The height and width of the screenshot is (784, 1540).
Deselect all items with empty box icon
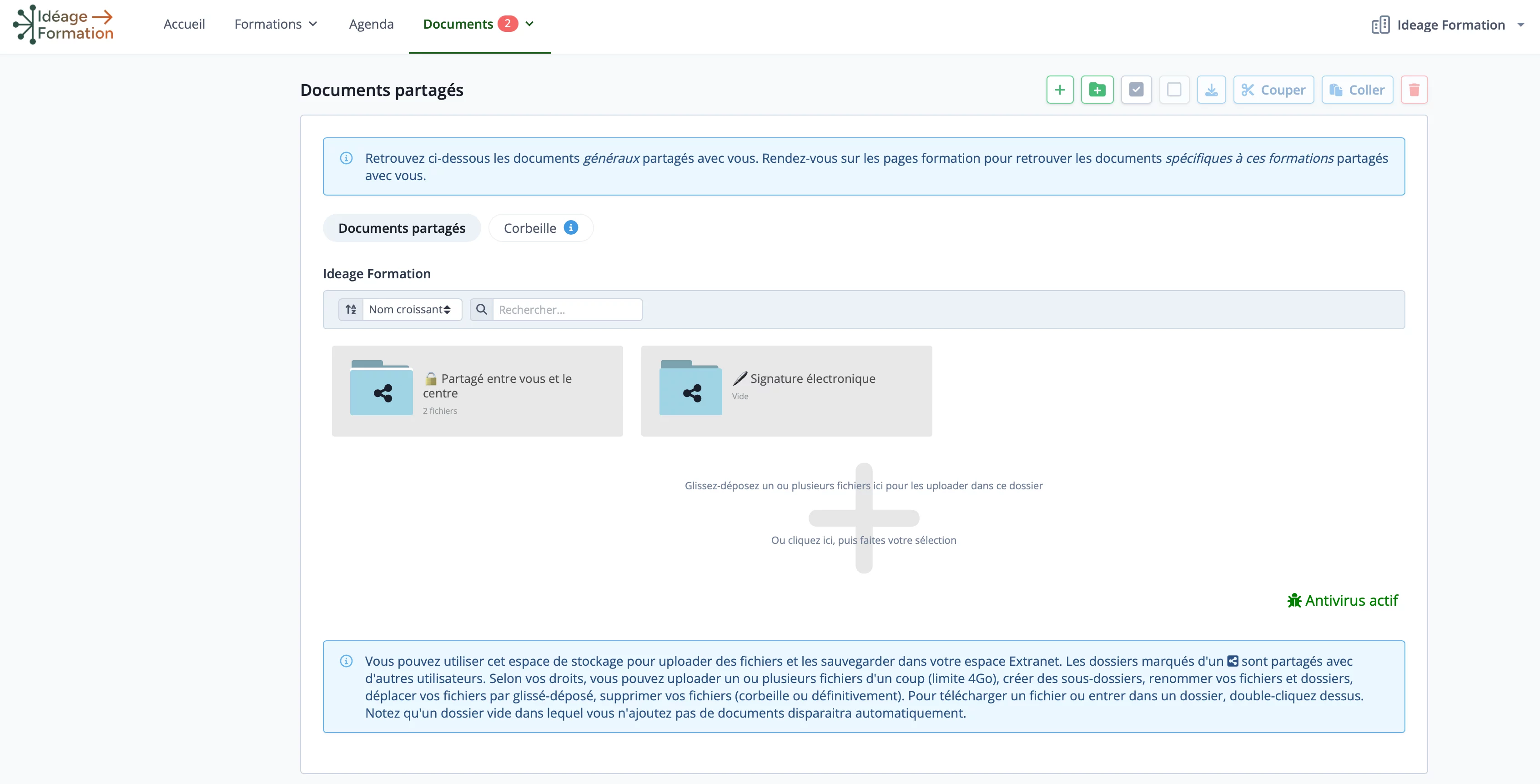pyautogui.click(x=1173, y=90)
